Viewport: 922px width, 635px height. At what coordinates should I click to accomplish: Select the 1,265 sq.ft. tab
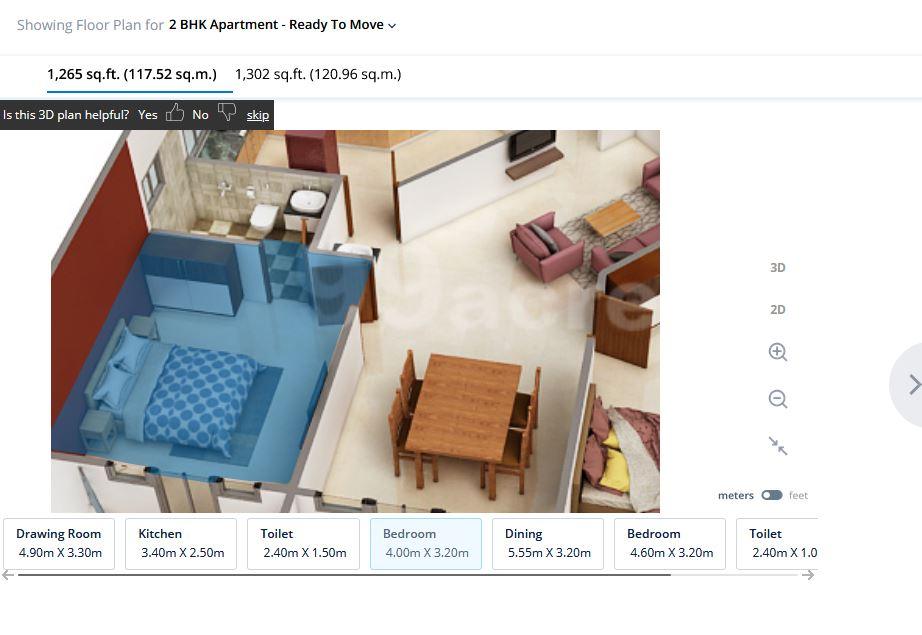pyautogui.click(x=132, y=74)
